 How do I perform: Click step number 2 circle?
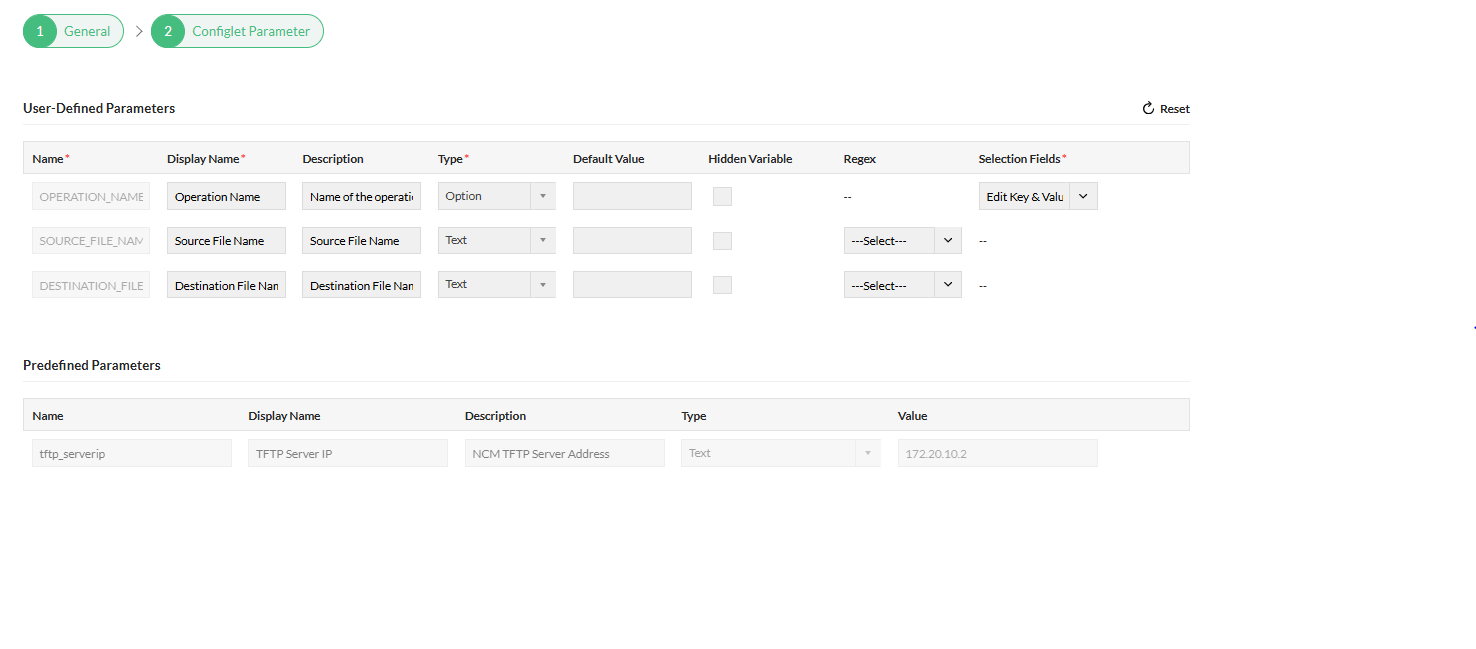point(168,31)
